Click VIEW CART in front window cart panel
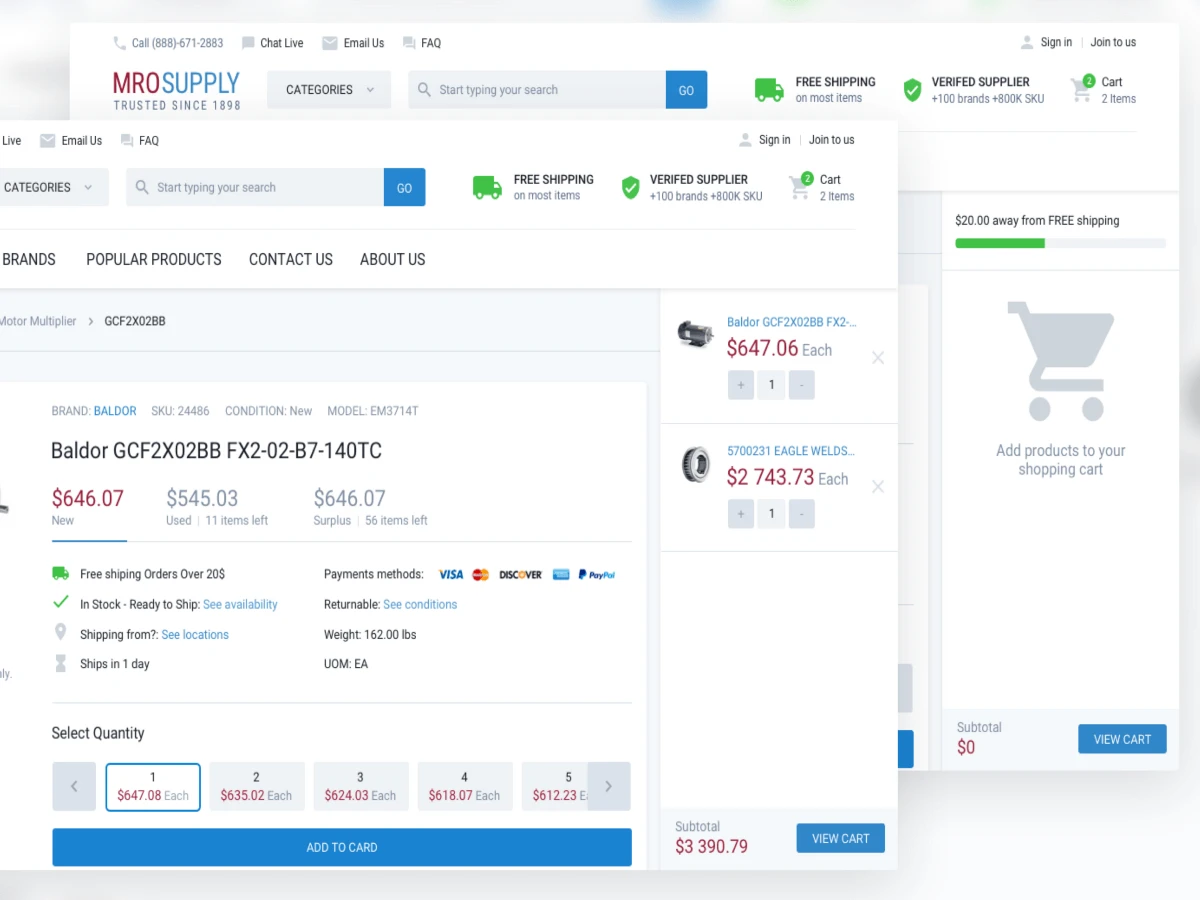Screen dimensions: 1200x900 point(841,838)
